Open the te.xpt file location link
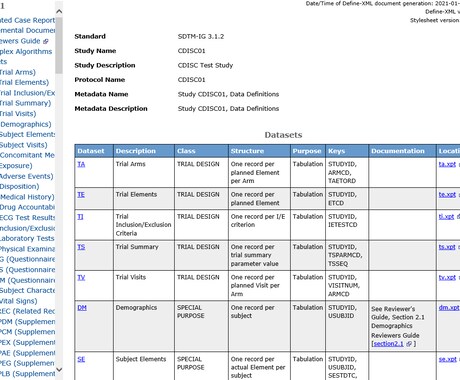 (447, 194)
